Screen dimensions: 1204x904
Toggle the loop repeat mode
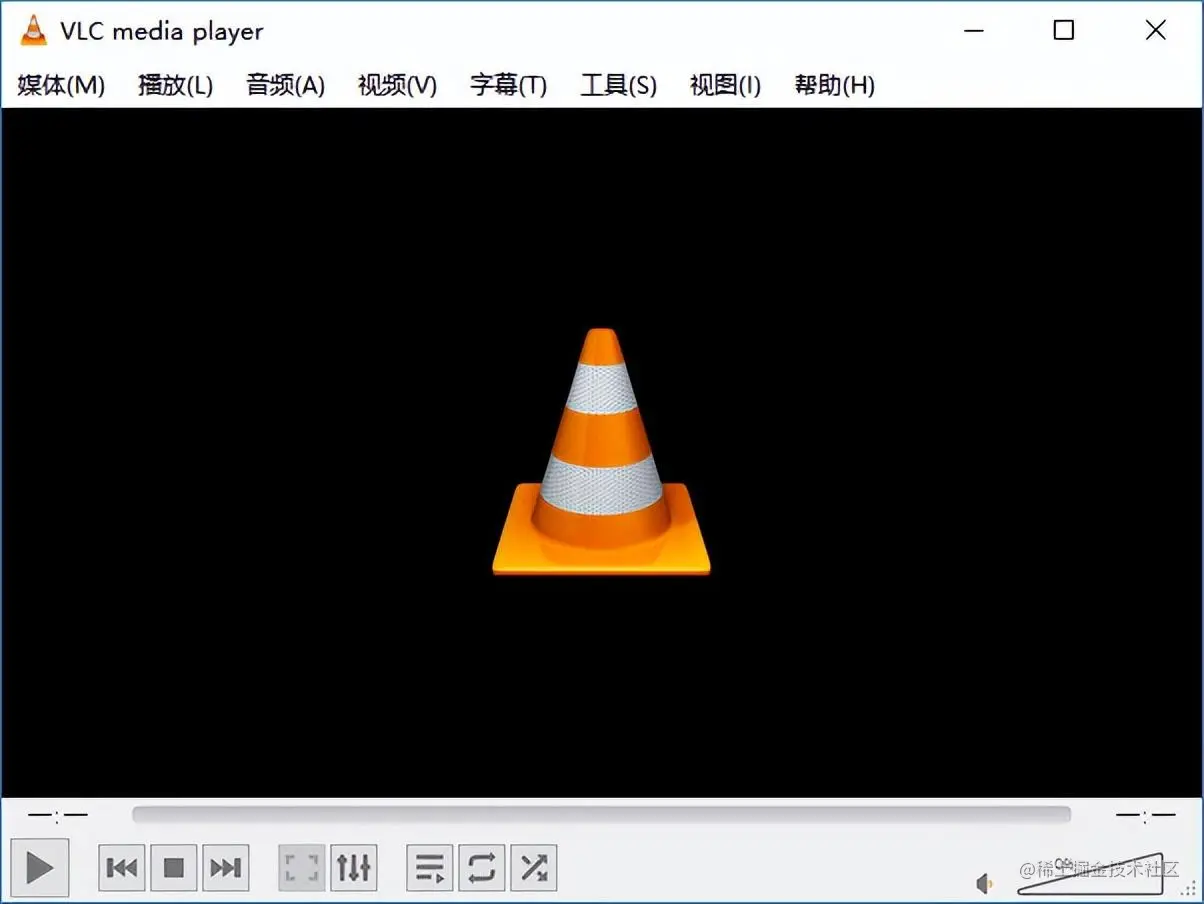482,867
